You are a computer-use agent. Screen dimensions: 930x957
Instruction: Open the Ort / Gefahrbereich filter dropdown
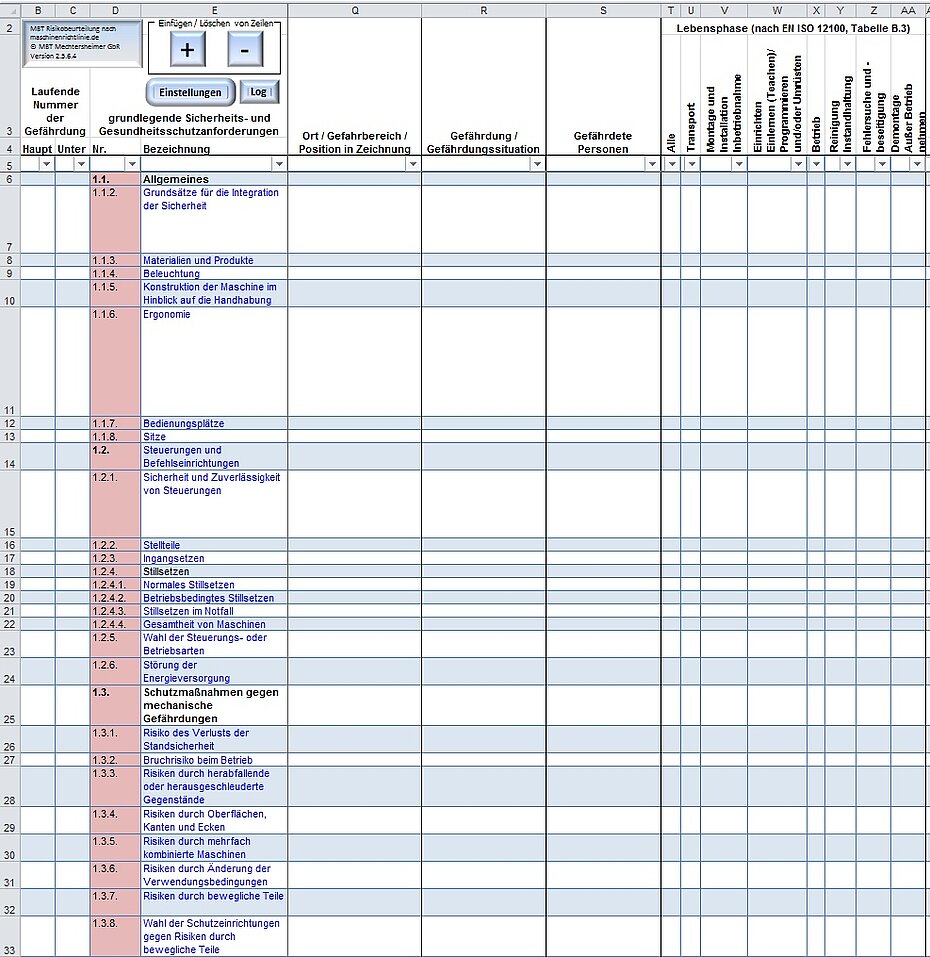click(x=413, y=164)
